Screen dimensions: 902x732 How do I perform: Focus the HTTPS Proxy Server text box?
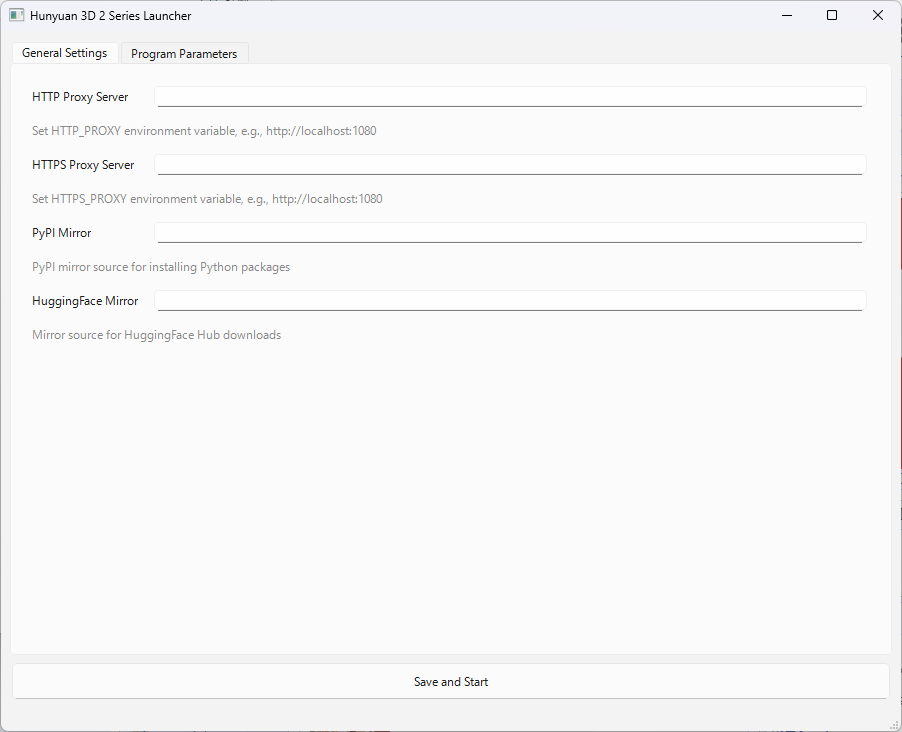[x=510, y=165]
